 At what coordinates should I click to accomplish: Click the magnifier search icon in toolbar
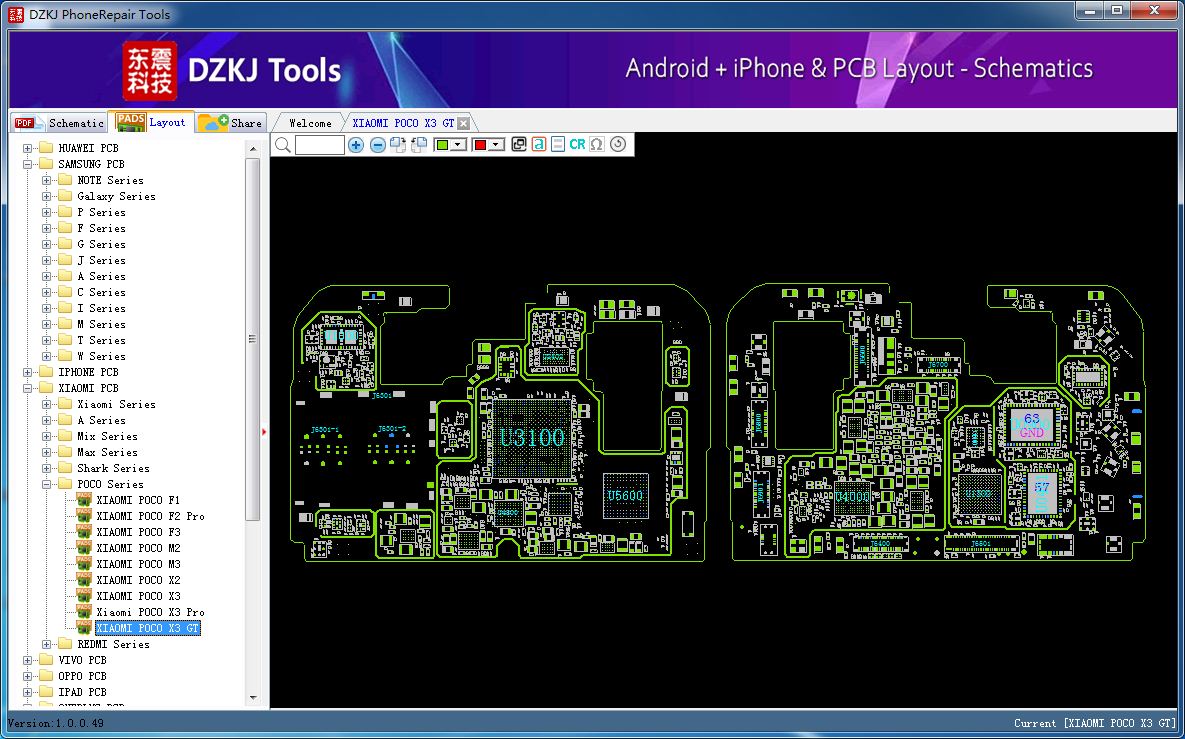tap(283, 145)
